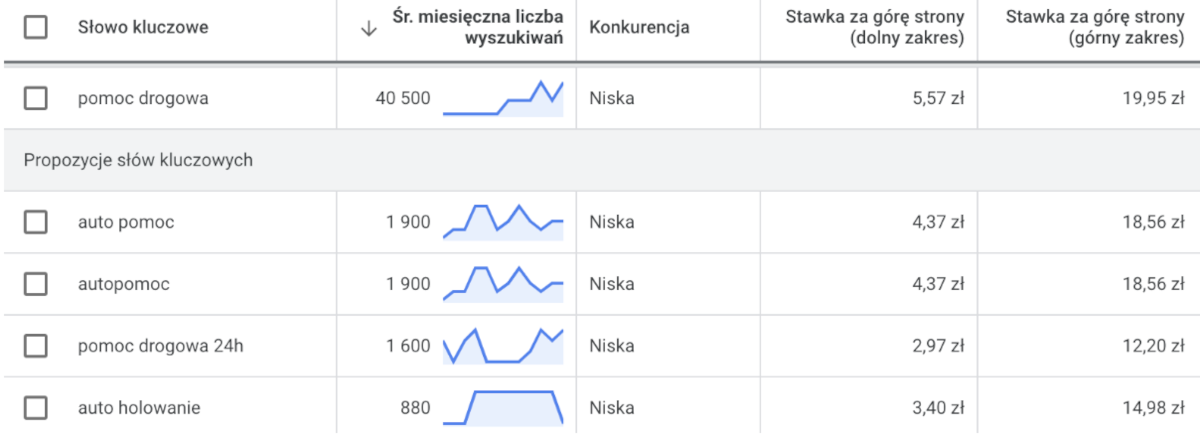Sort by 'Słowo kluczowe' column header
1200x439 pixels.
pyautogui.click(x=143, y=28)
